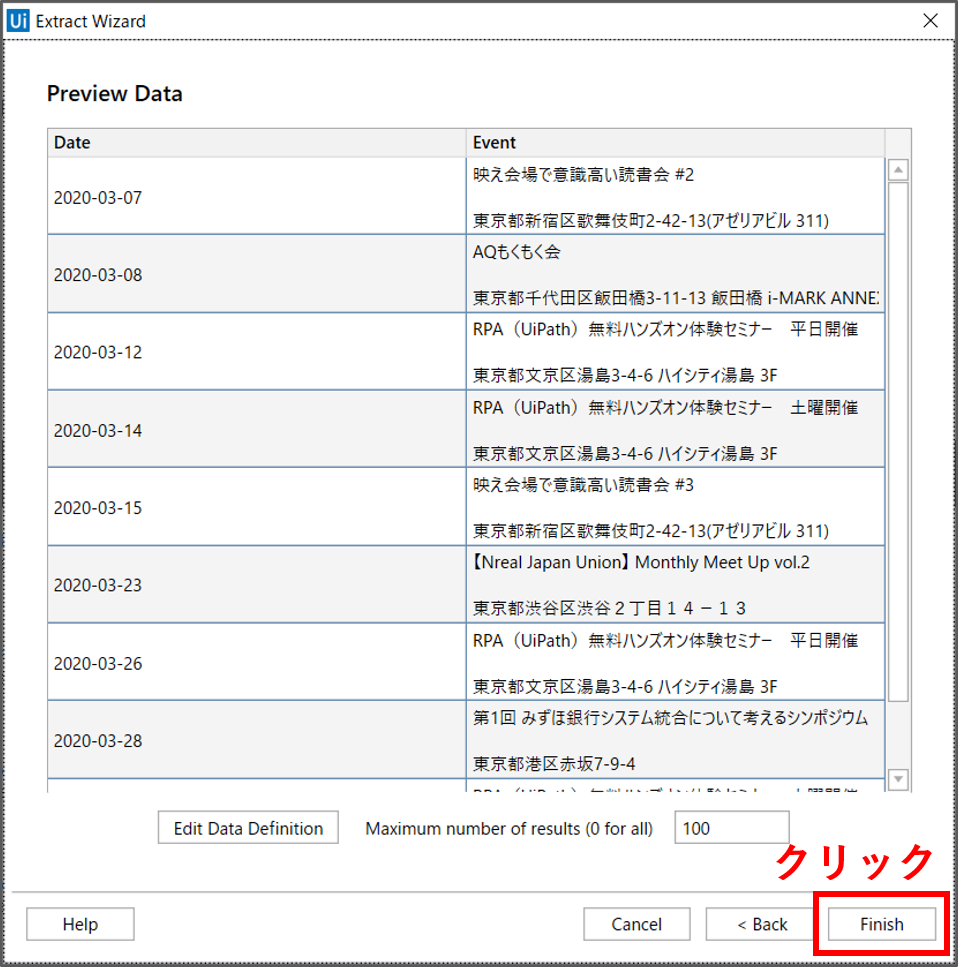Viewport: 963px width, 967px height.
Task: Close the Extract Wizard window
Action: click(x=930, y=20)
